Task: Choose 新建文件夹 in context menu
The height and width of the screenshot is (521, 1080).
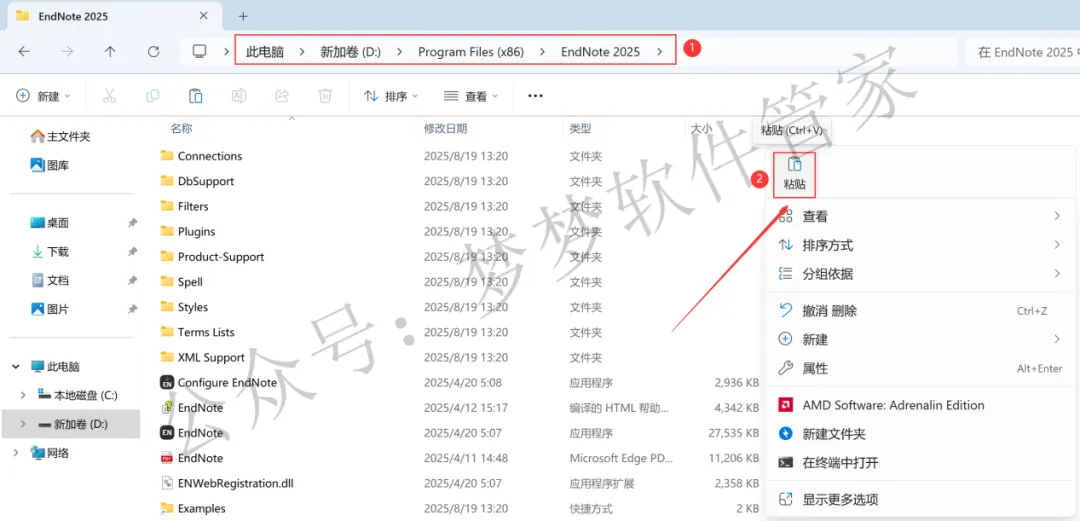Action: [920, 434]
